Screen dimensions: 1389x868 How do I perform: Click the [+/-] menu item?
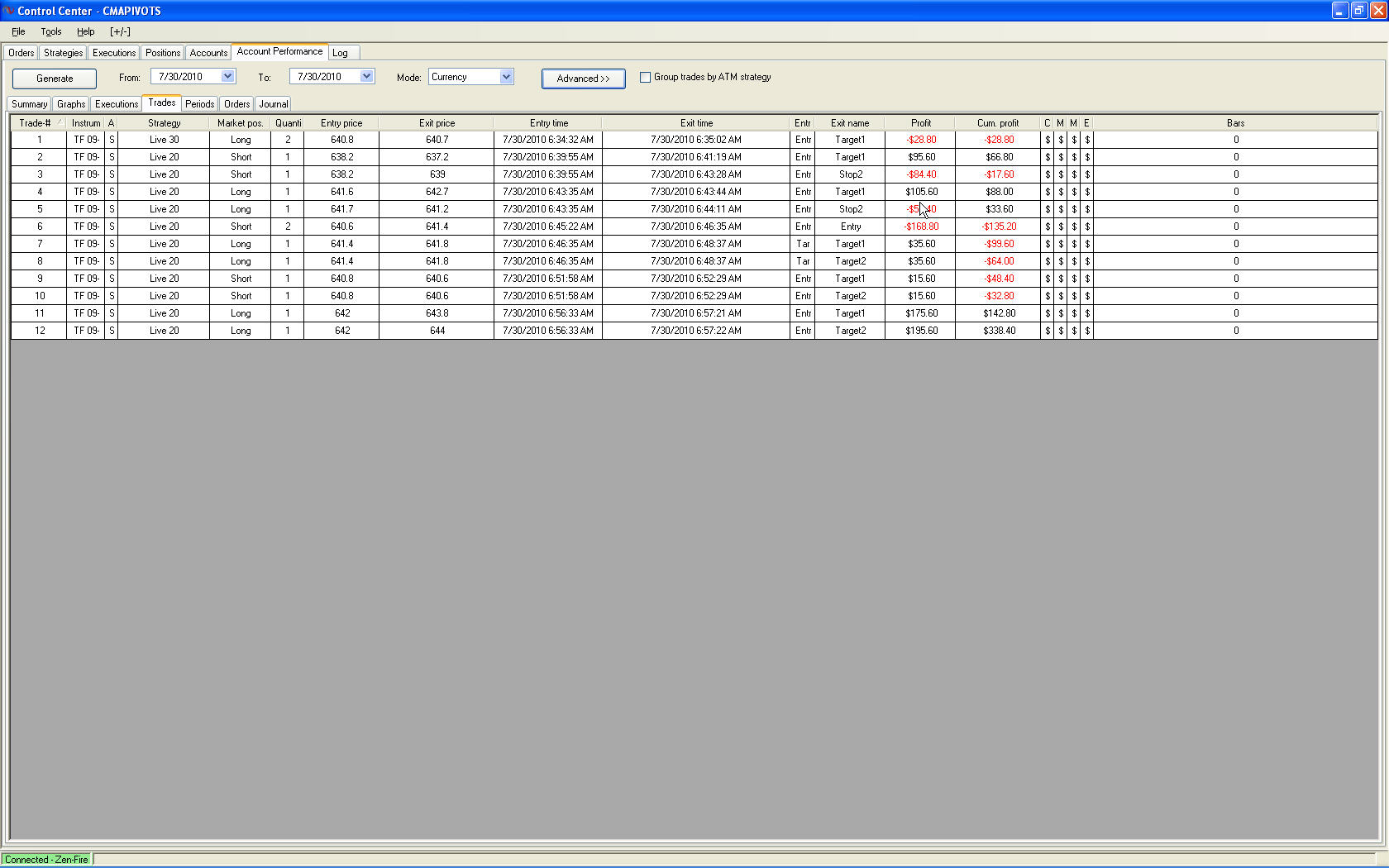click(x=120, y=31)
